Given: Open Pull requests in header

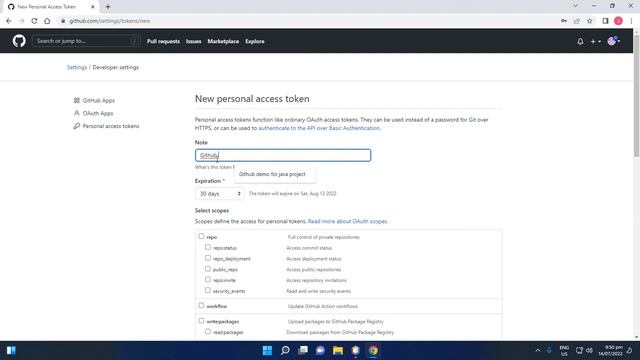Looking at the screenshot, I should (x=163, y=41).
